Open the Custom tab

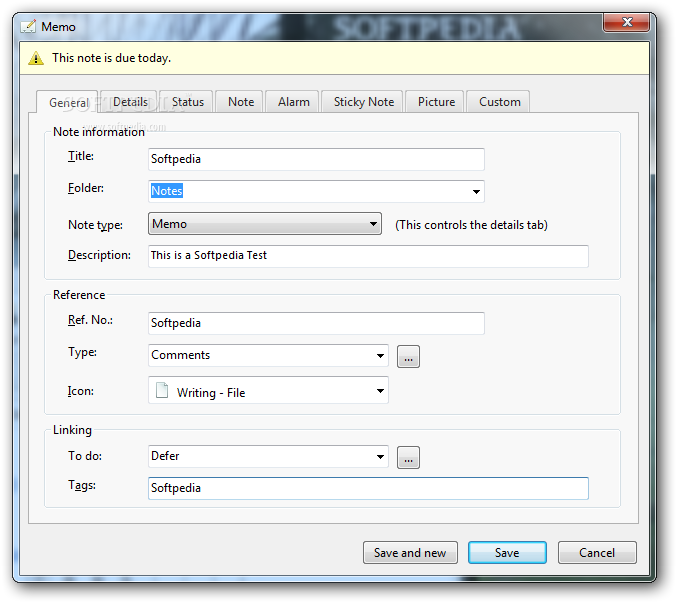[x=500, y=102]
